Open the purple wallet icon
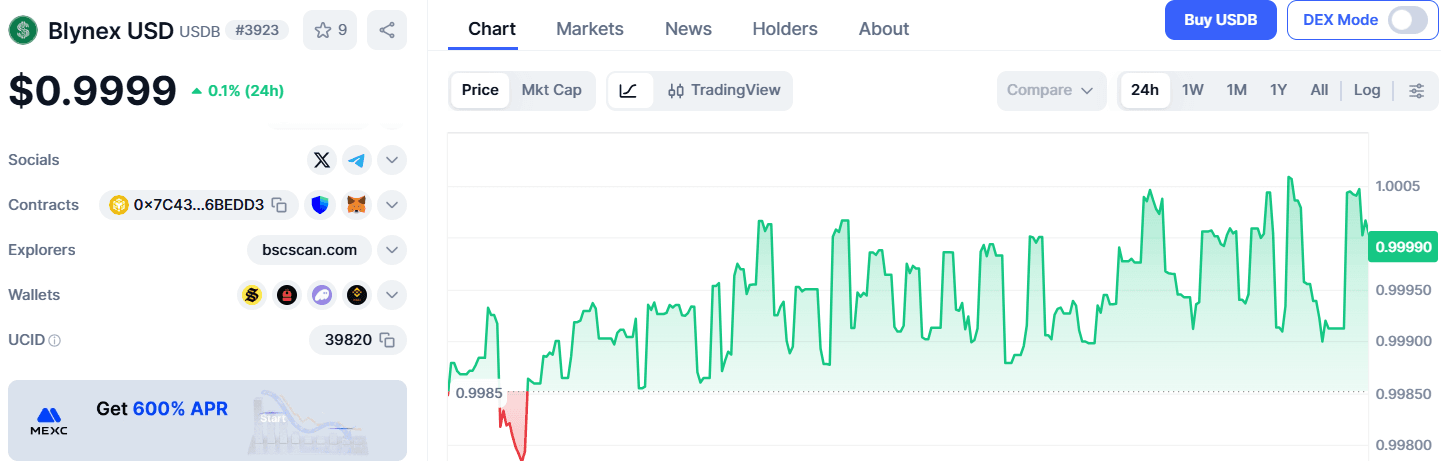 [x=322, y=295]
